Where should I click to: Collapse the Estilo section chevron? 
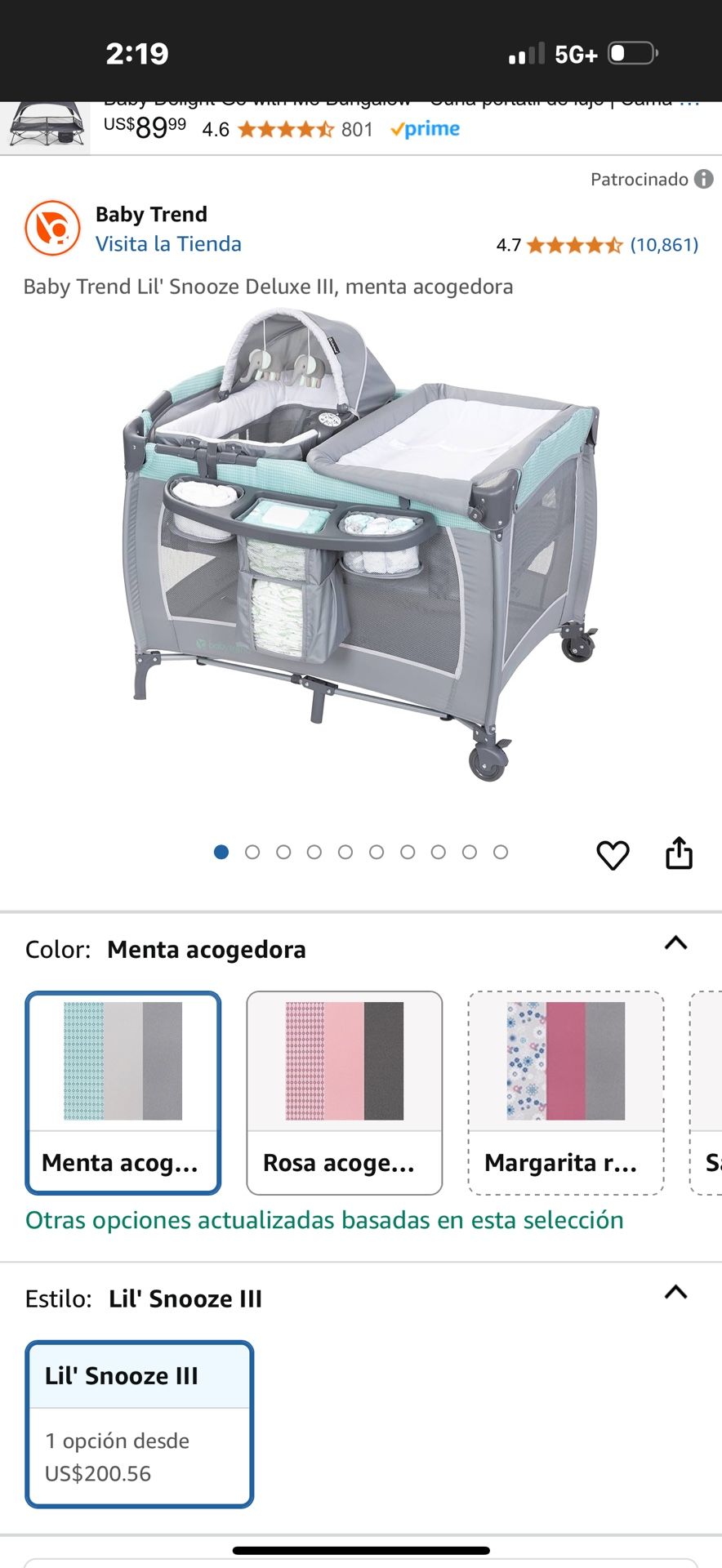[x=676, y=1292]
